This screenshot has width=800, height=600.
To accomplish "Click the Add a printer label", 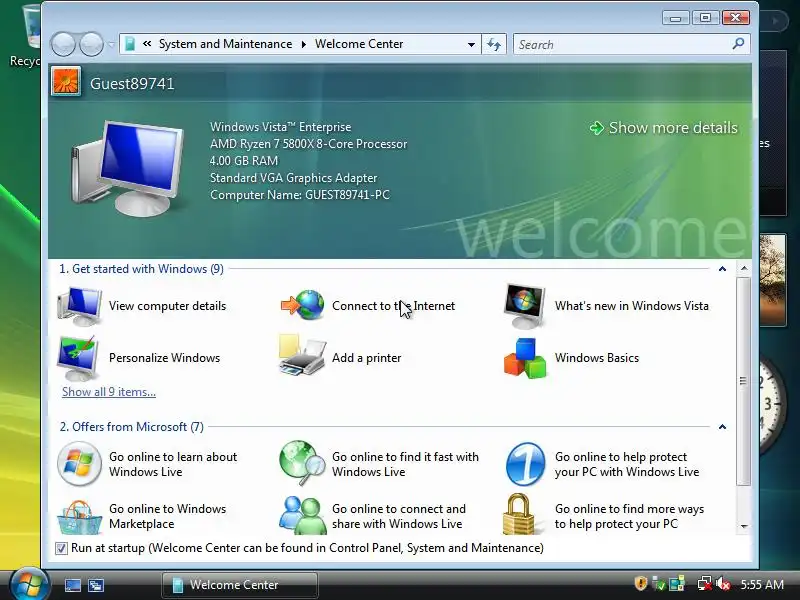I will point(366,358).
